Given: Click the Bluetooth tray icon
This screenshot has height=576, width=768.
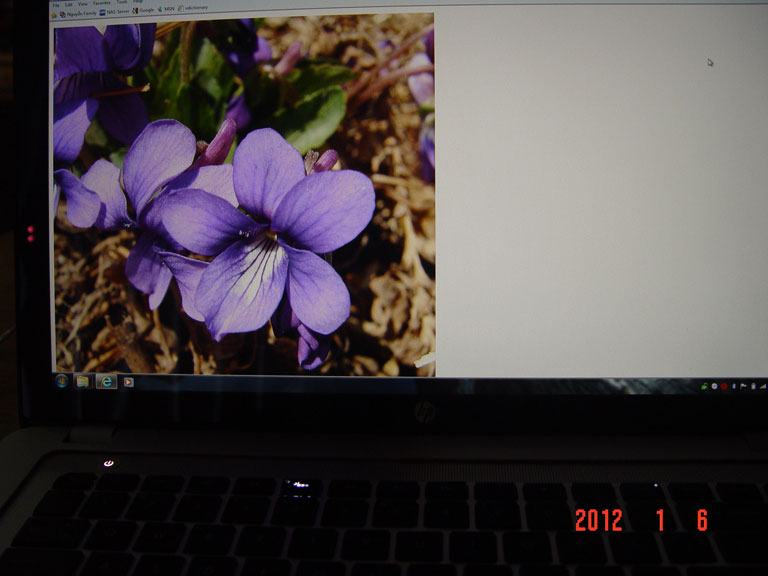Looking at the screenshot, I should pyautogui.click(x=734, y=386).
